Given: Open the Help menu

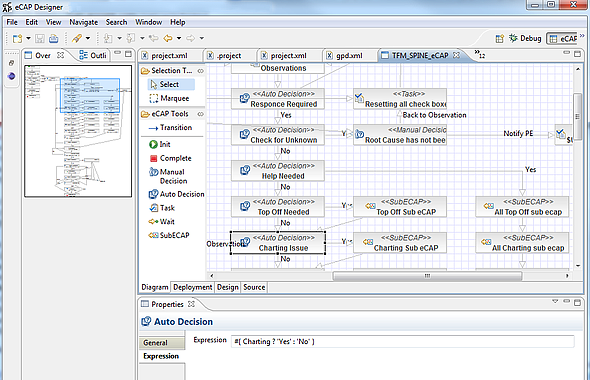Looking at the screenshot, I should click(178, 22).
